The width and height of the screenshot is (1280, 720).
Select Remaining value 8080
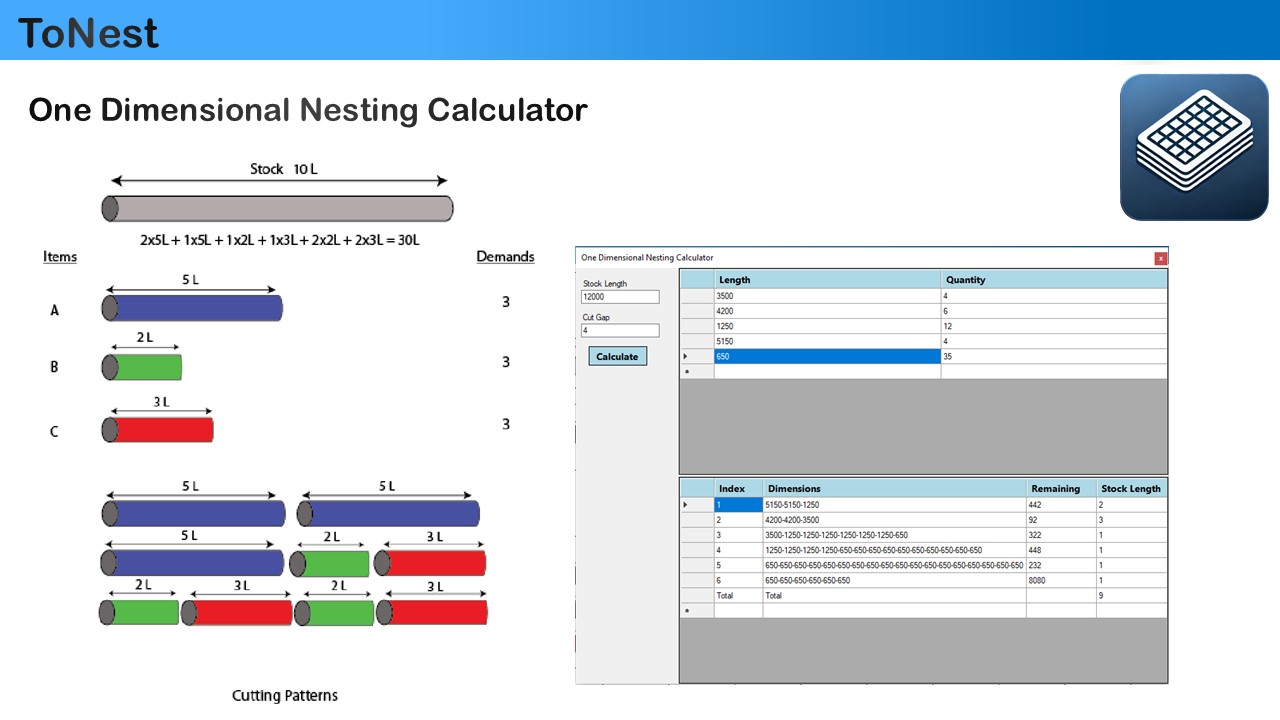[1061, 580]
